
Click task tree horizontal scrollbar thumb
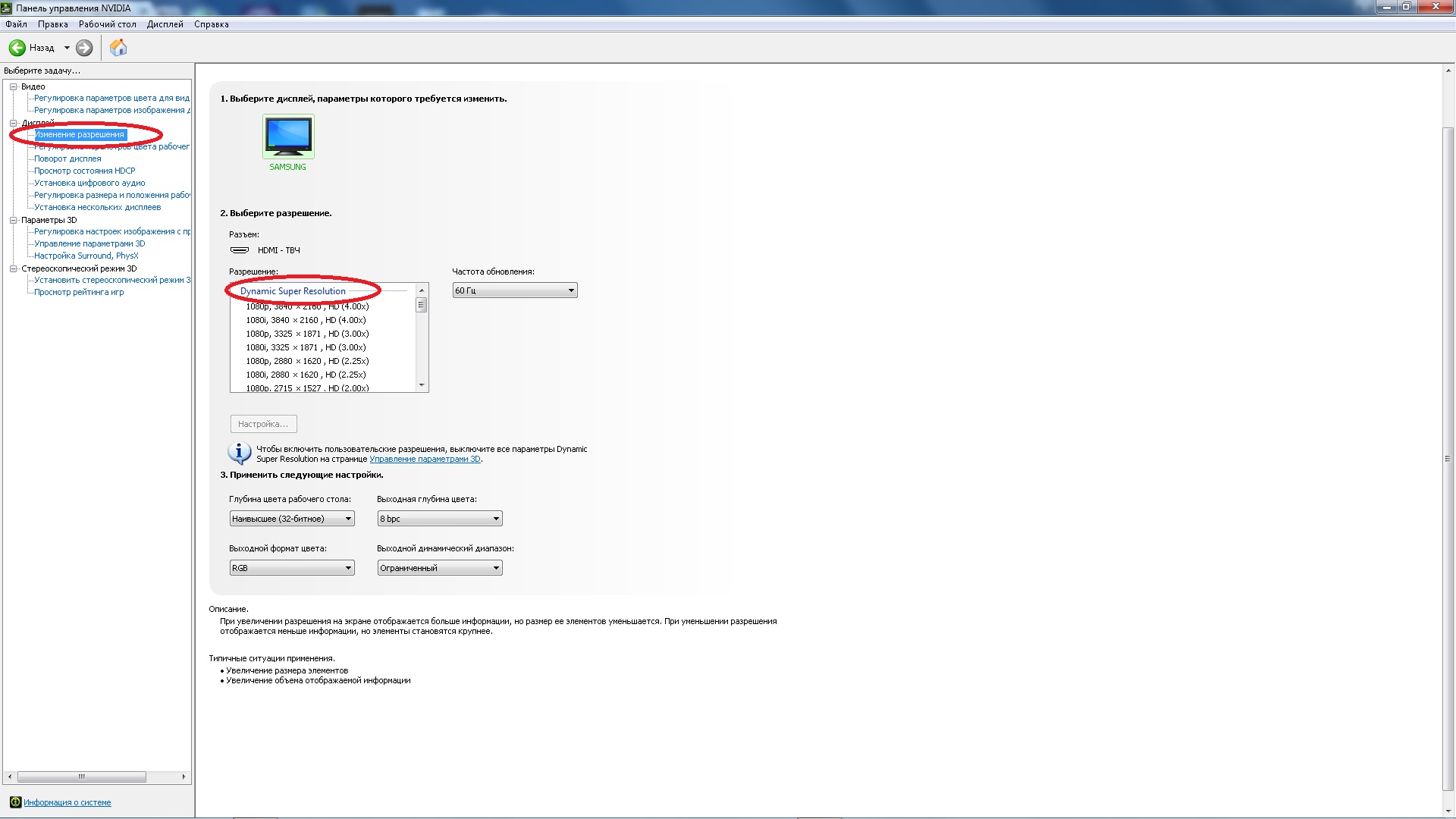[82, 777]
